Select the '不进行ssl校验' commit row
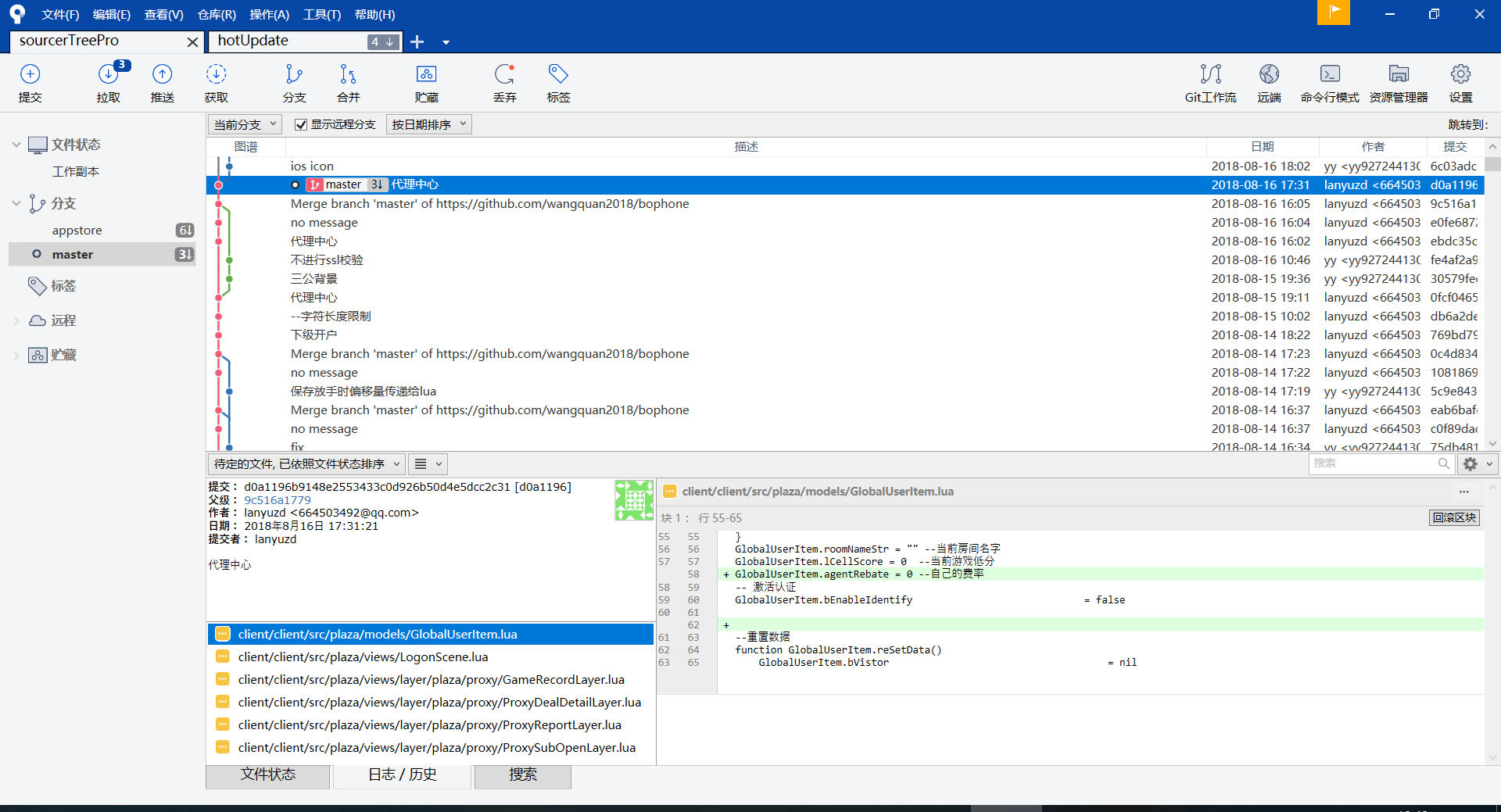 click(845, 259)
